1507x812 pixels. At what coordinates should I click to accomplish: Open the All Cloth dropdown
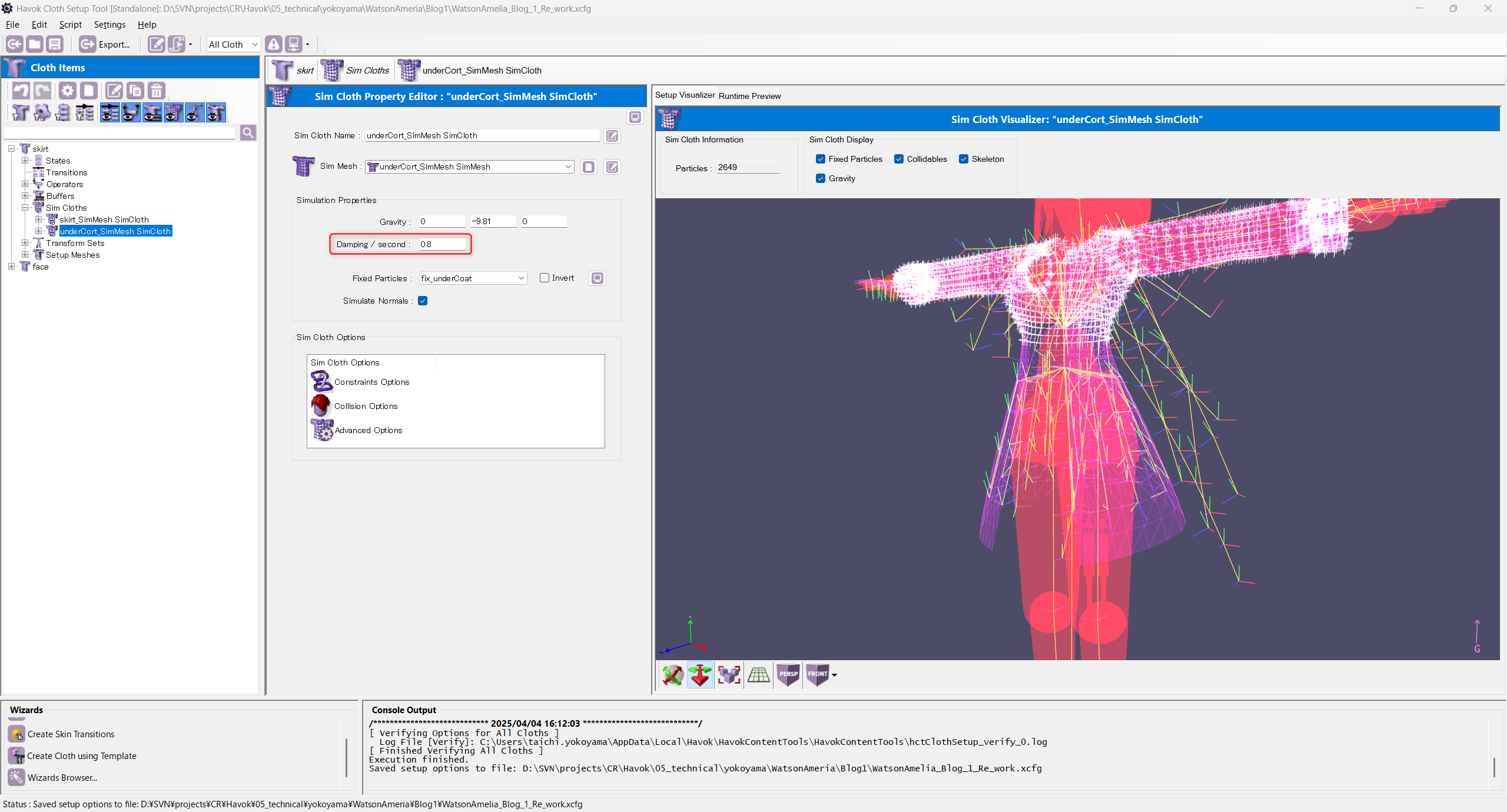233,44
